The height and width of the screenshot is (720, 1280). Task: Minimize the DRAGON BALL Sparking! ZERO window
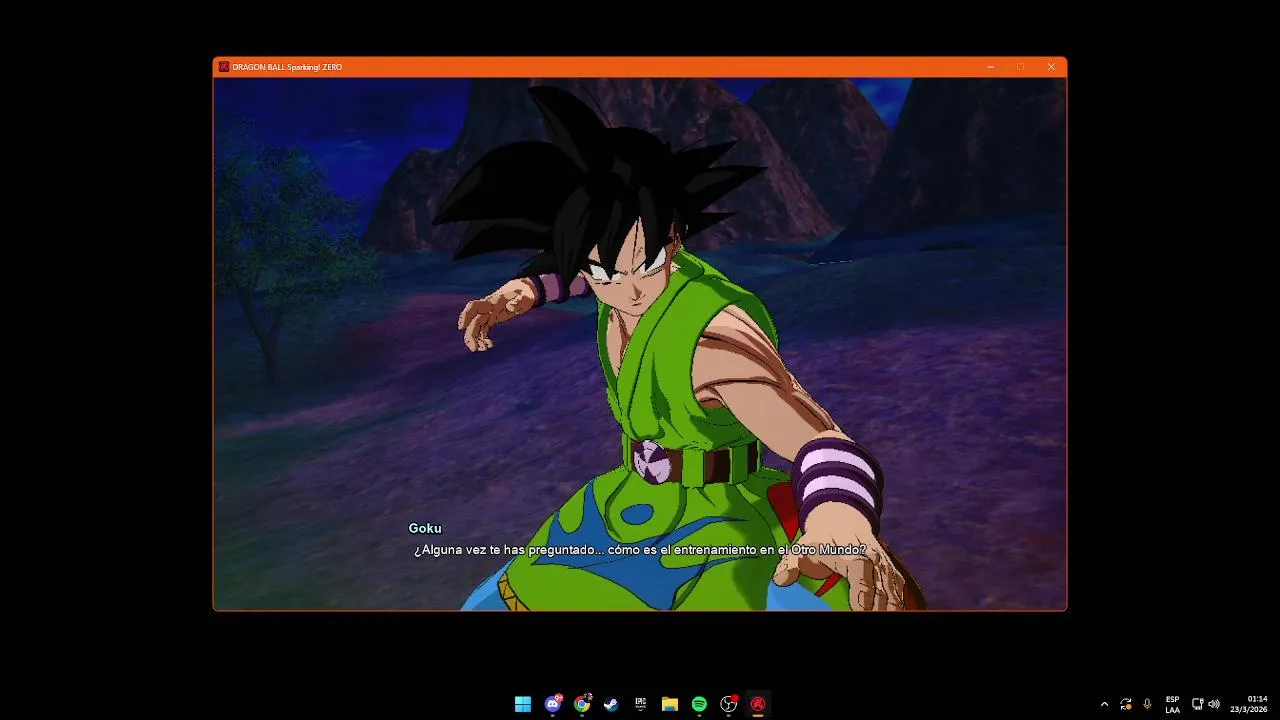990,67
